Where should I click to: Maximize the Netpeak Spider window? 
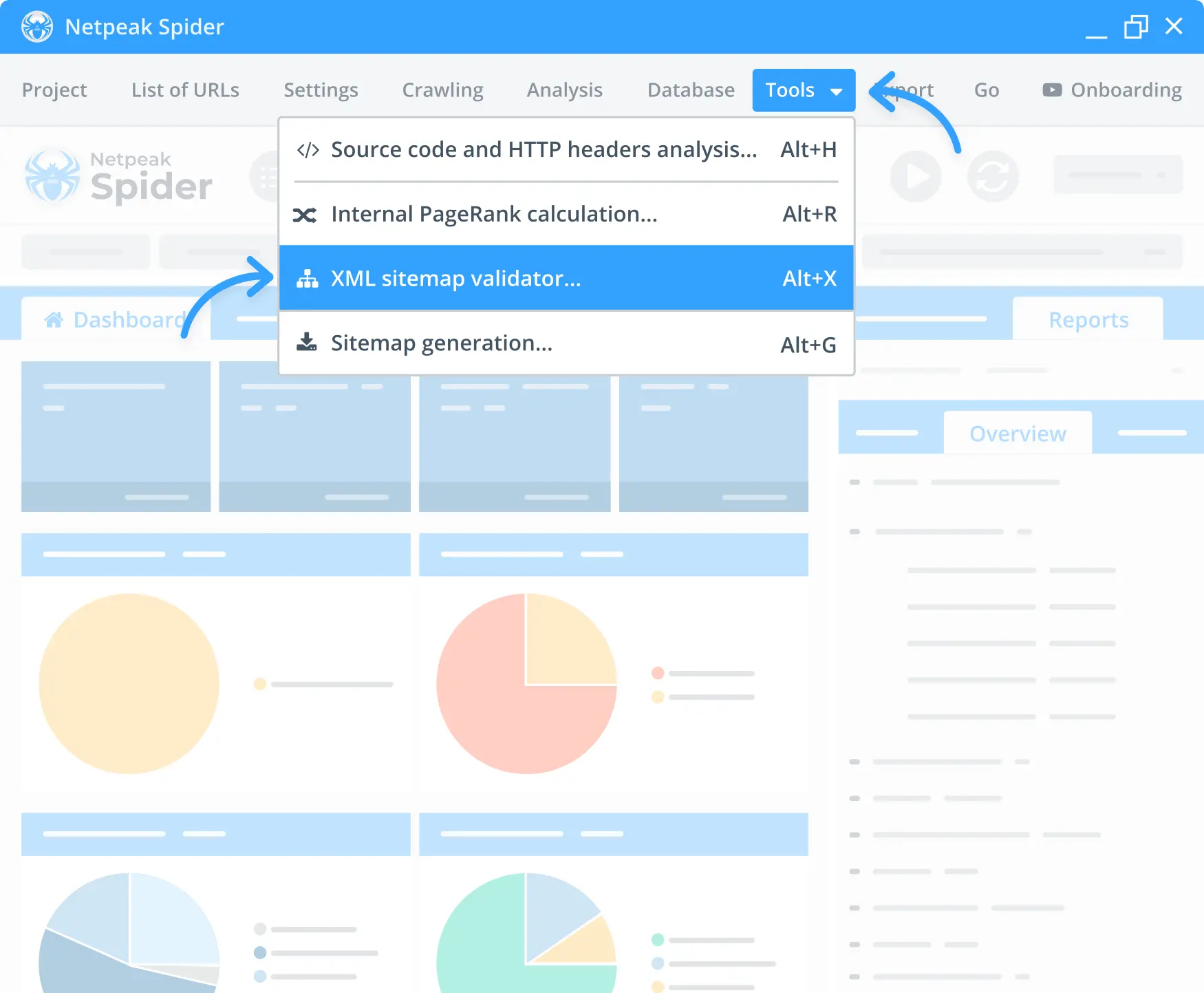[1136, 27]
